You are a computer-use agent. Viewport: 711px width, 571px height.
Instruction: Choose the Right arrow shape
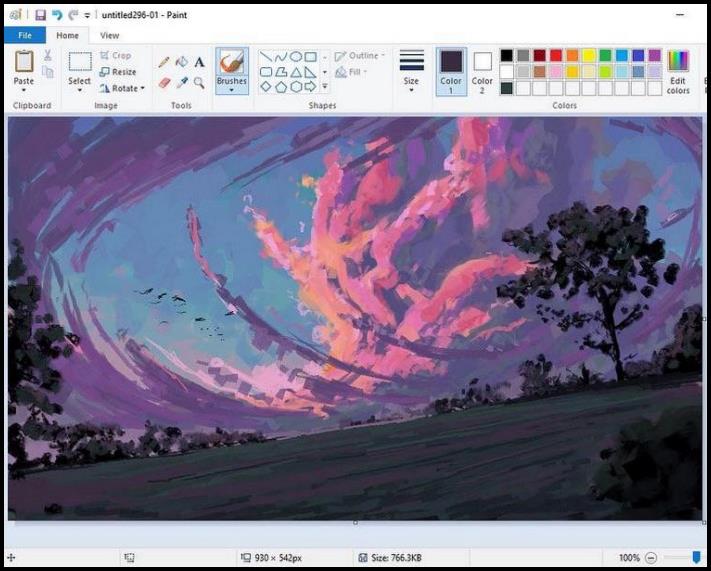311,87
